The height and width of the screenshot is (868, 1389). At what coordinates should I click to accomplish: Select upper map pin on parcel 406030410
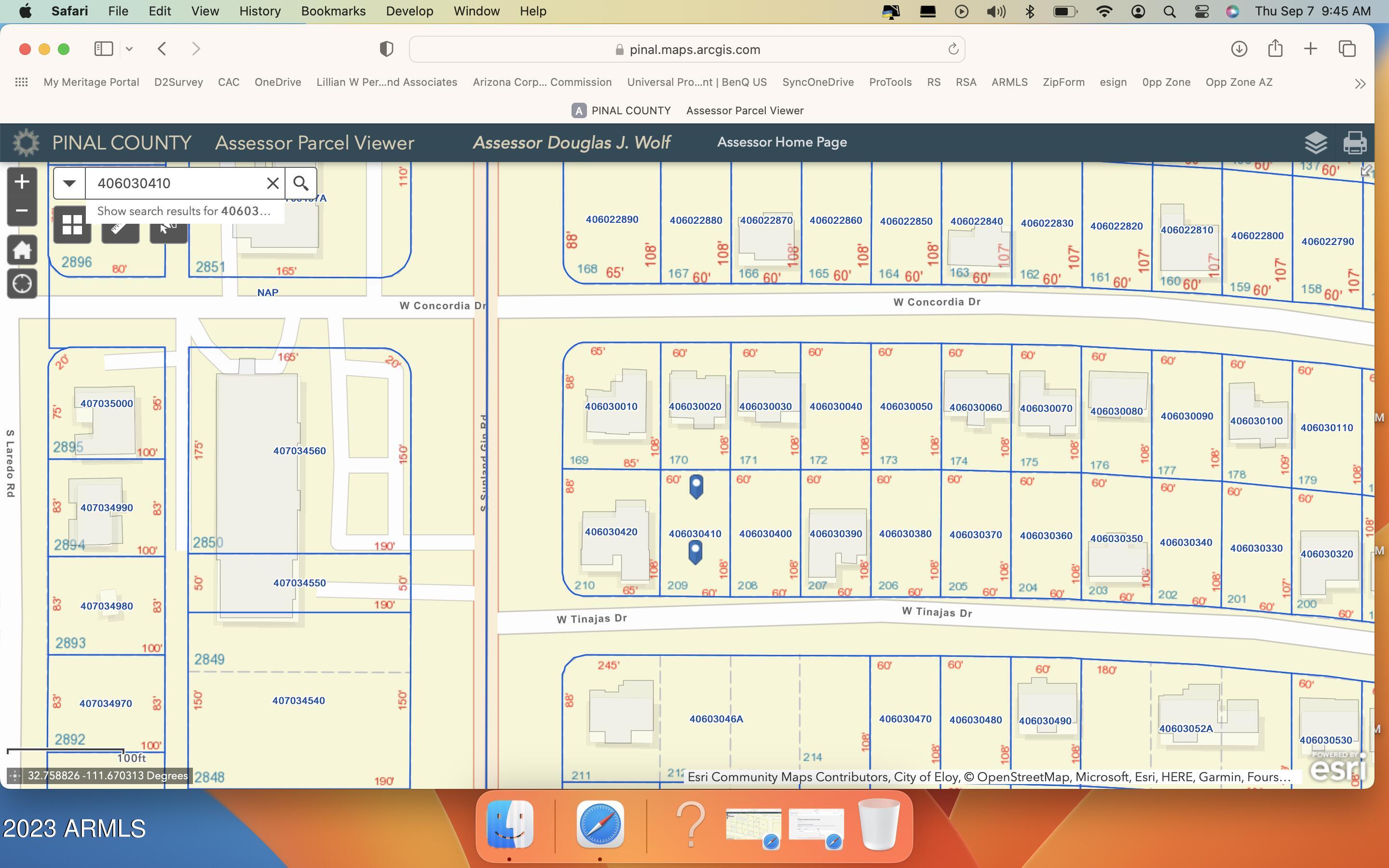(x=696, y=486)
